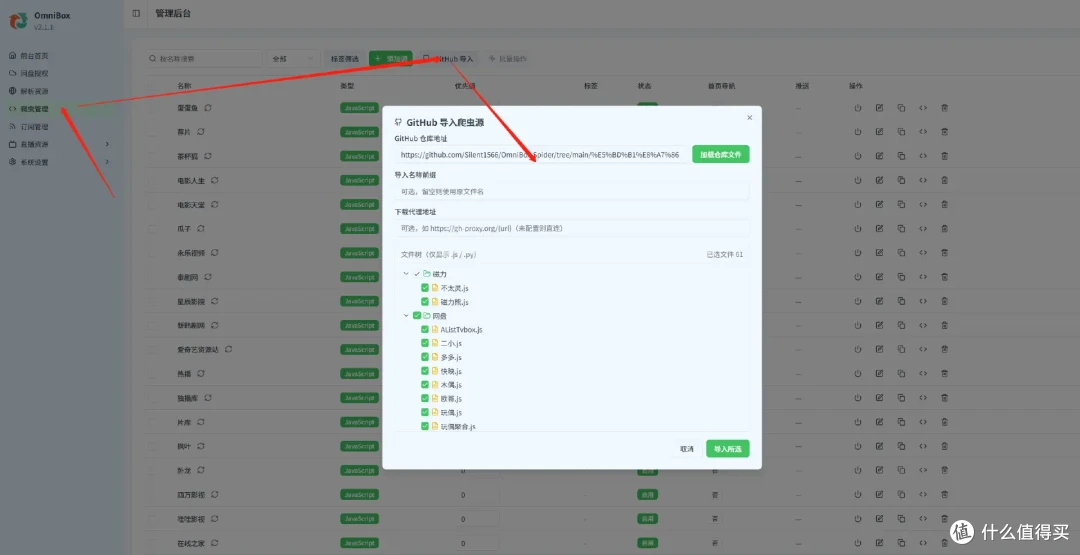Click refresh icon beside 电影天堂

pyautogui.click(x=215, y=205)
